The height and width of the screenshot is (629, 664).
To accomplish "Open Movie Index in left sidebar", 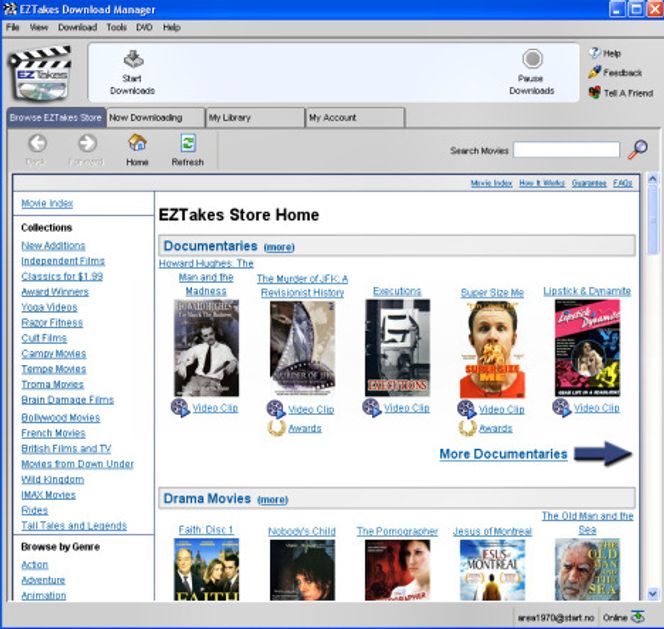I will point(47,203).
